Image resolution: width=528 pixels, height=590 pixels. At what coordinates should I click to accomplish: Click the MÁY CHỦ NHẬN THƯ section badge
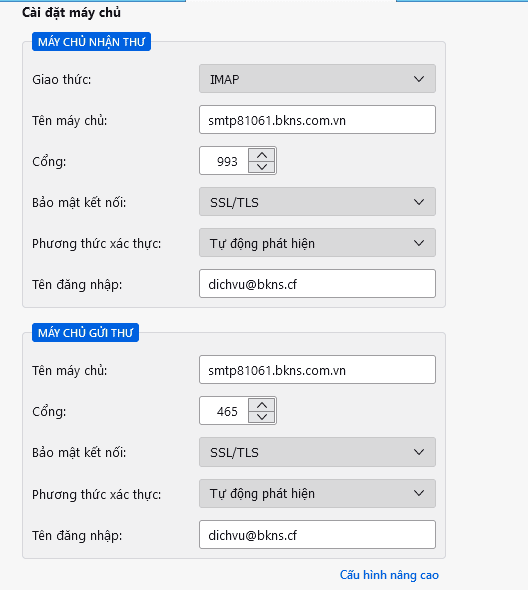91,41
